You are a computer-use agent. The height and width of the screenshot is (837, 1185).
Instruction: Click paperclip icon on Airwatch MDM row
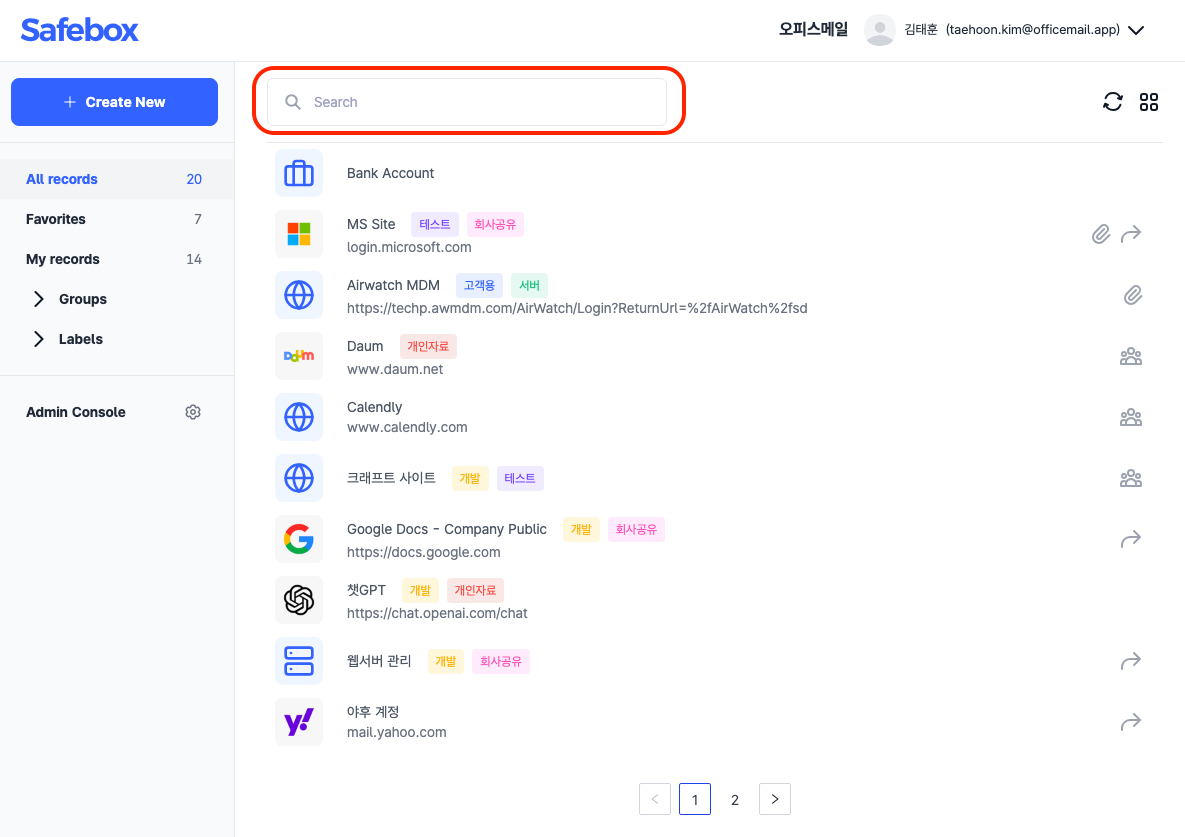pos(1132,295)
